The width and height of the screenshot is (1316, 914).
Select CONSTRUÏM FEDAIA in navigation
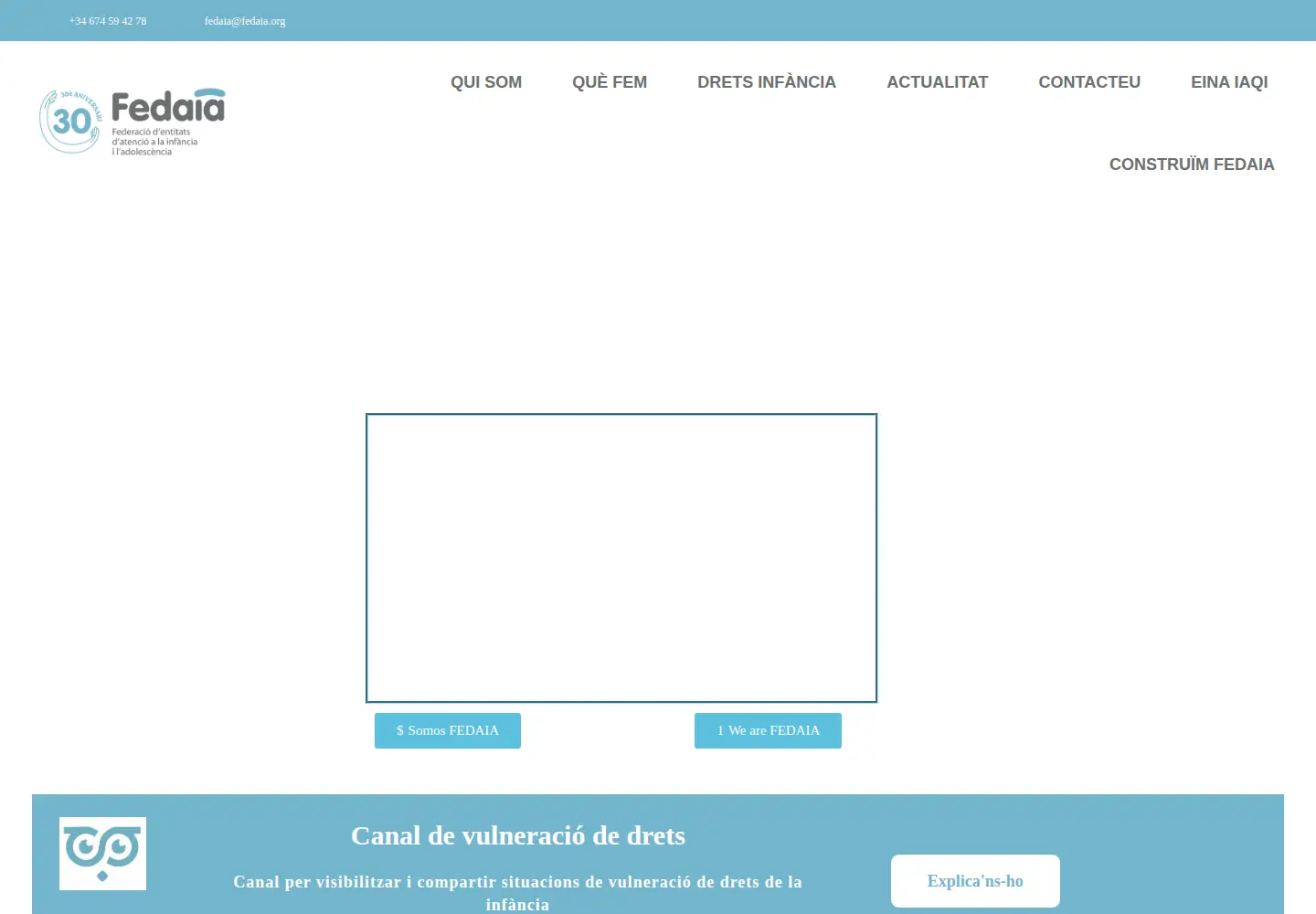[x=1192, y=165]
